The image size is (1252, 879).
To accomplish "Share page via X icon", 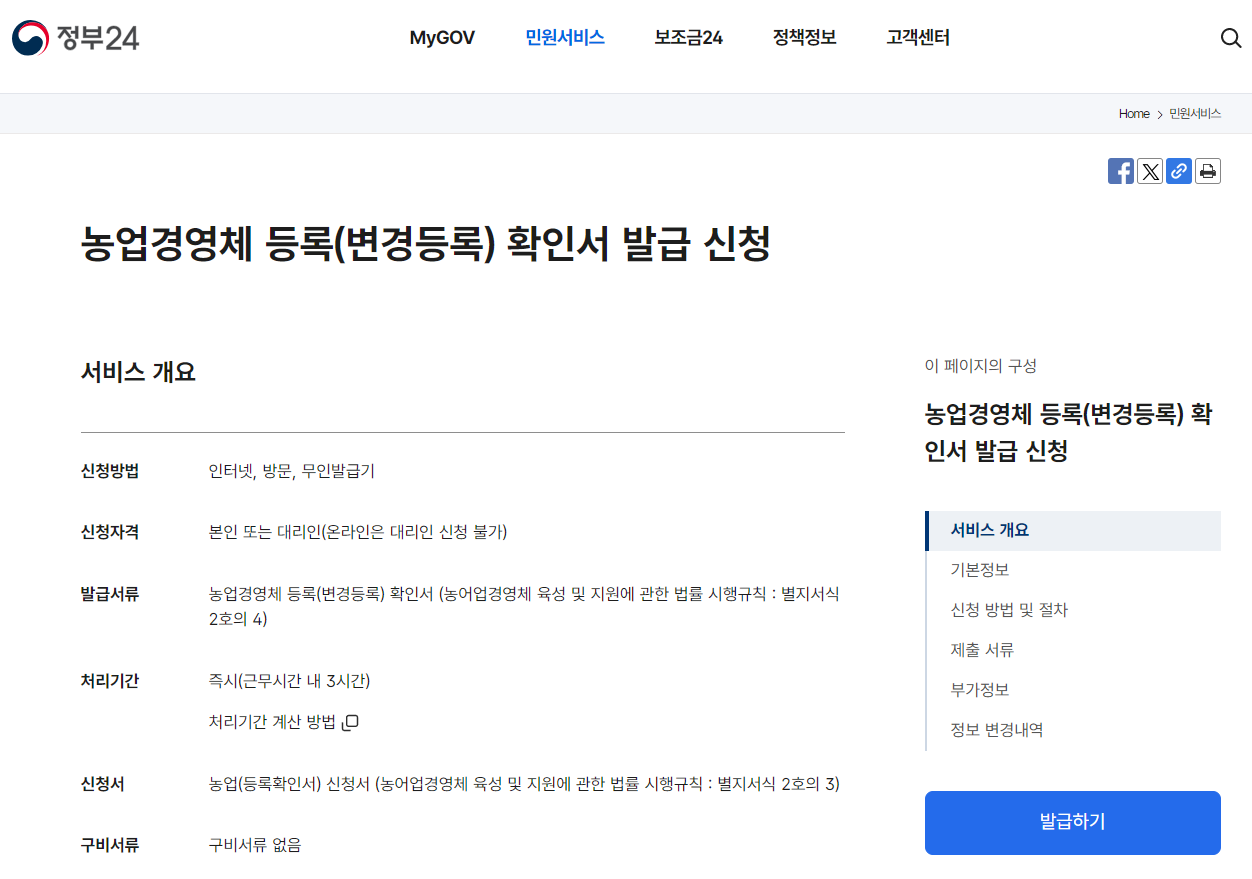I will 1150,171.
